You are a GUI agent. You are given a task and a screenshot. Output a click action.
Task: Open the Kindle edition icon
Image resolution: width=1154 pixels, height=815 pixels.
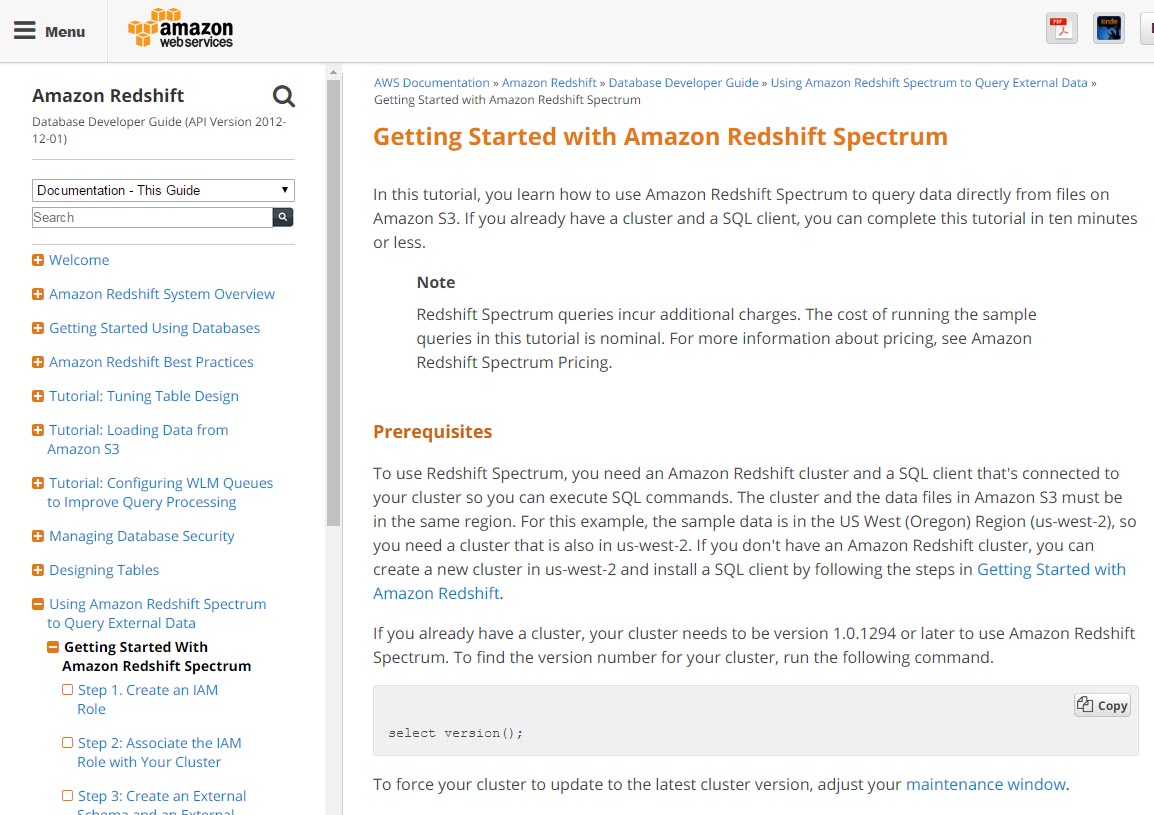tap(1108, 27)
